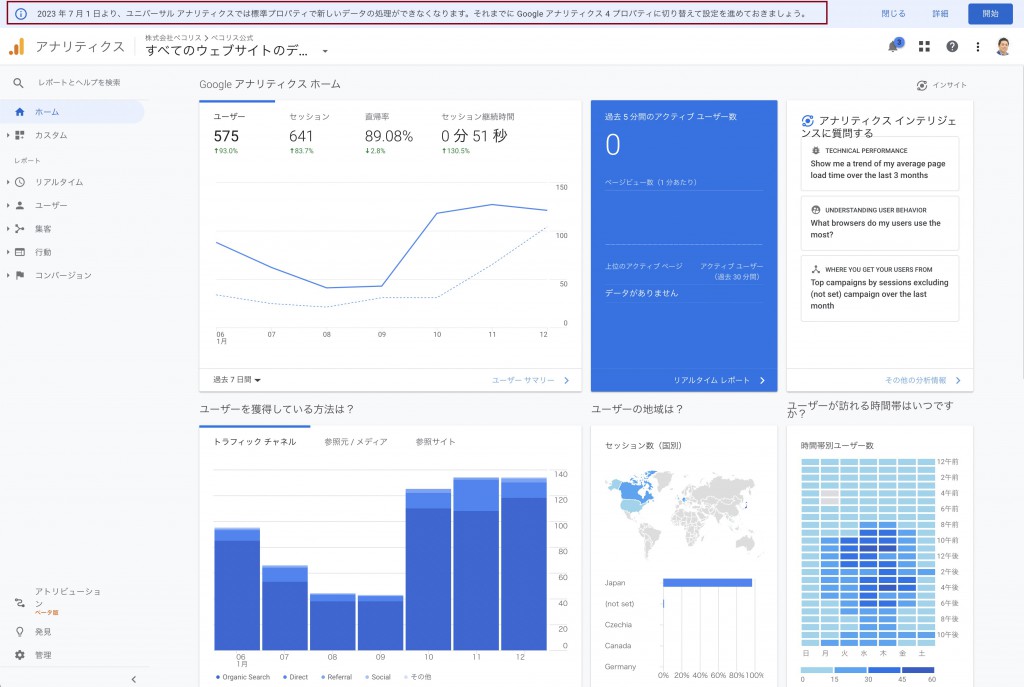
Task: Click the Referral legend dot
Action: [x=323, y=677]
